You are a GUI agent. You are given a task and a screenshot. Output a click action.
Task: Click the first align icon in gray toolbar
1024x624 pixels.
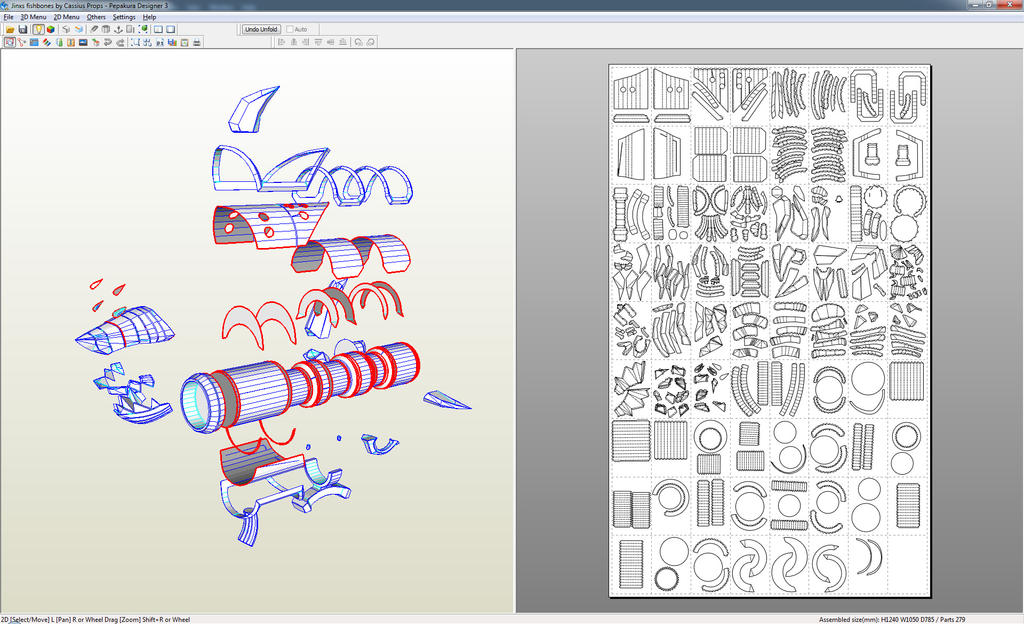pyautogui.click(x=281, y=42)
